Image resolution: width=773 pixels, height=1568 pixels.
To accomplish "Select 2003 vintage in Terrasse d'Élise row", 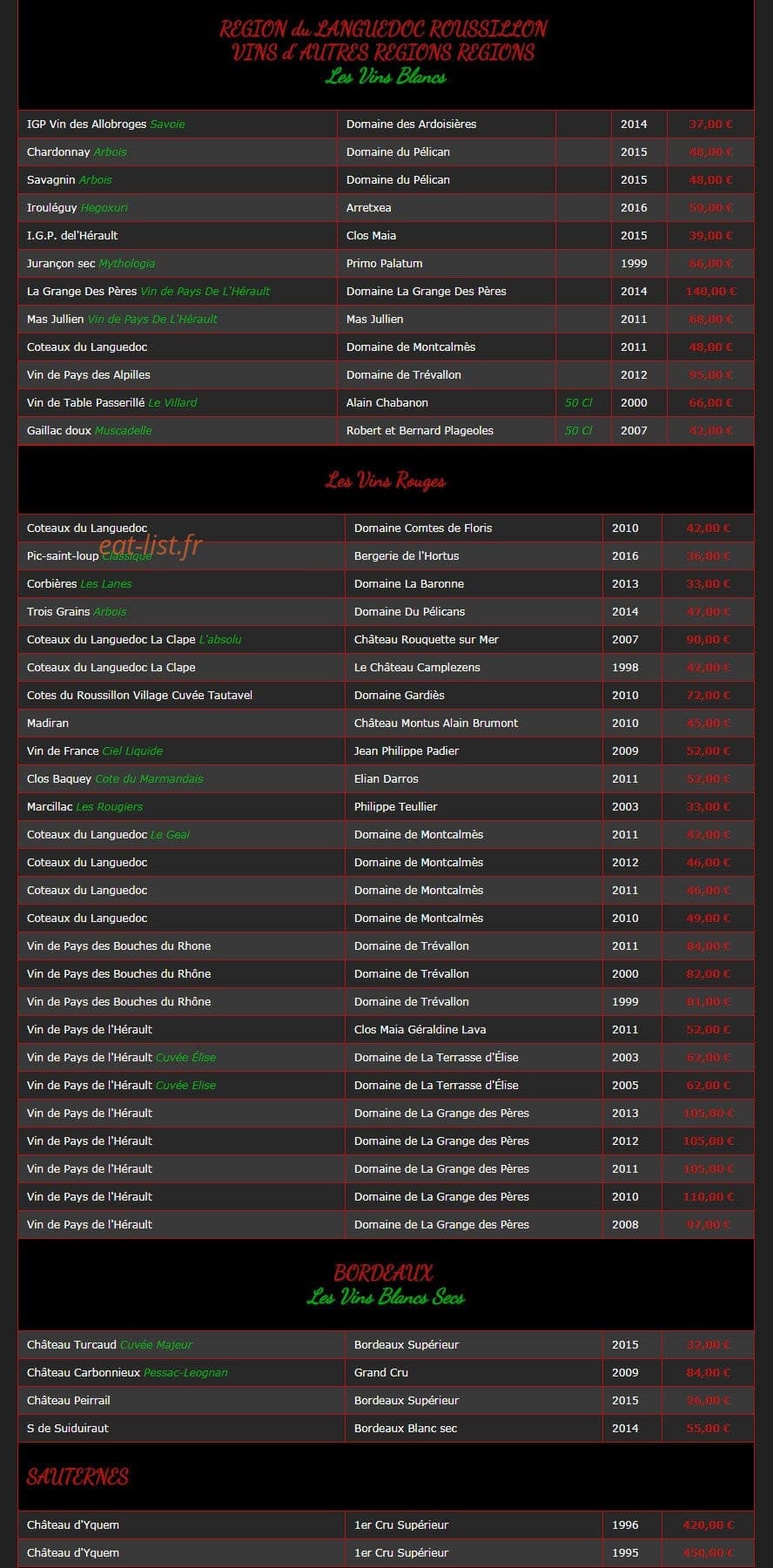I will point(625,1057).
